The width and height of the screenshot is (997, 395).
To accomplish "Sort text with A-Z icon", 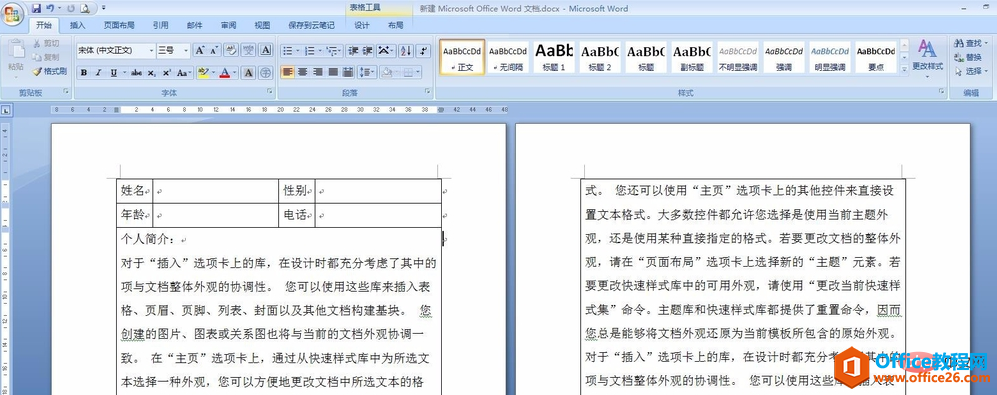I will click(406, 50).
